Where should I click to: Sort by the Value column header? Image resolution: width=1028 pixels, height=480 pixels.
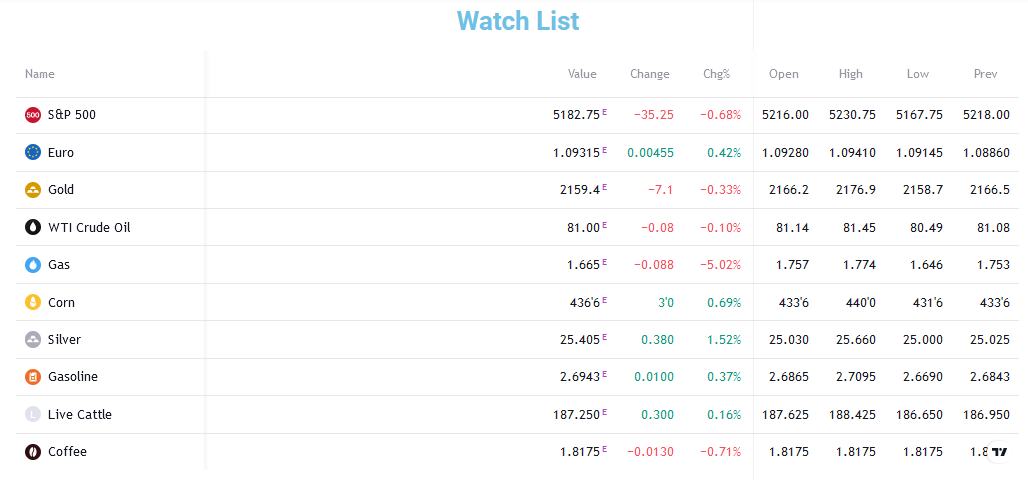(x=582, y=74)
